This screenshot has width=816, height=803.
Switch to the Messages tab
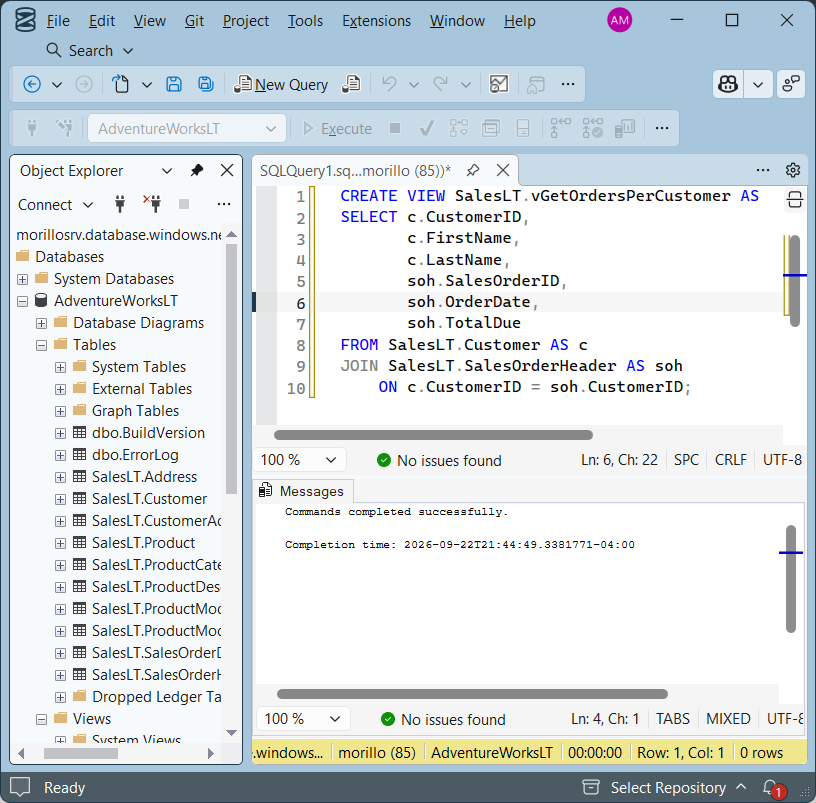pyautogui.click(x=302, y=491)
